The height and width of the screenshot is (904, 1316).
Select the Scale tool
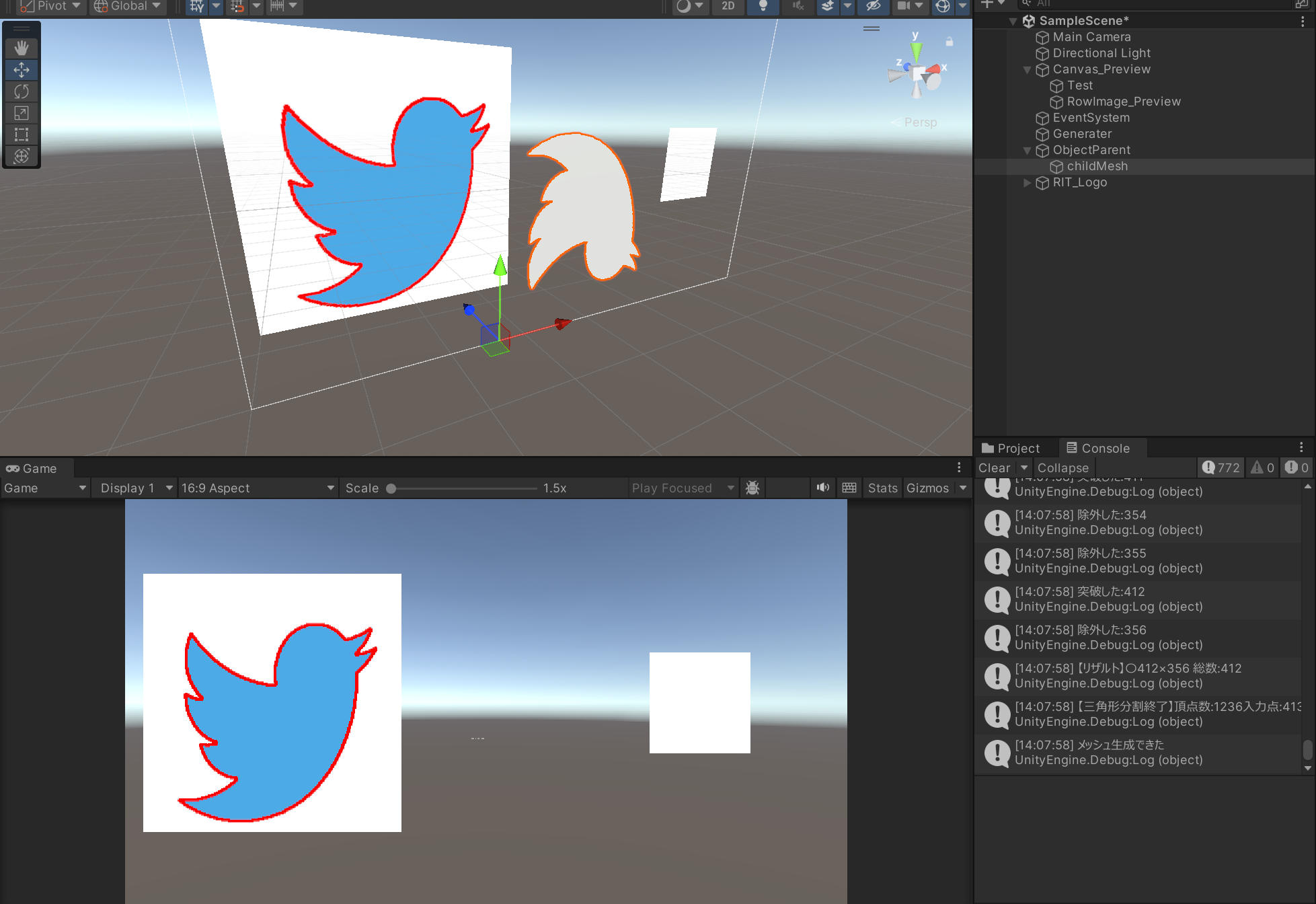coord(22,113)
